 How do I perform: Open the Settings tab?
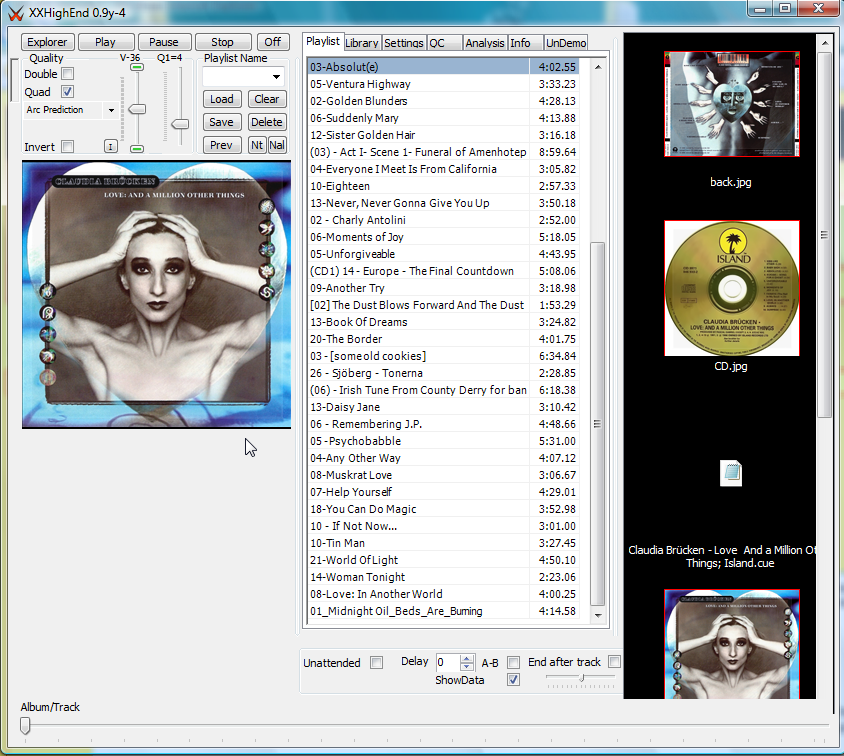pyautogui.click(x=404, y=43)
